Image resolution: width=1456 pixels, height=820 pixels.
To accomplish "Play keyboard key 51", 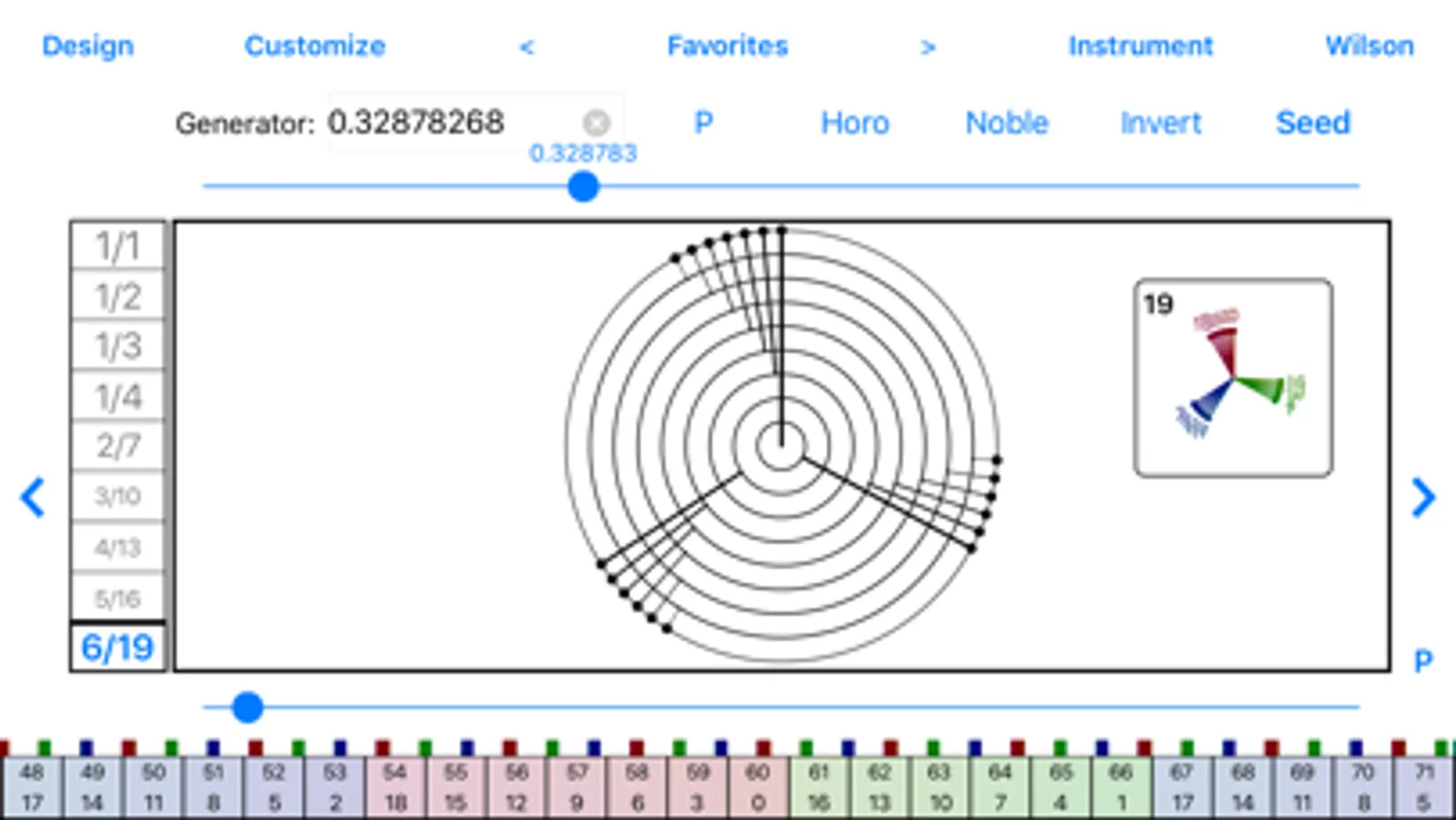I will [213, 787].
